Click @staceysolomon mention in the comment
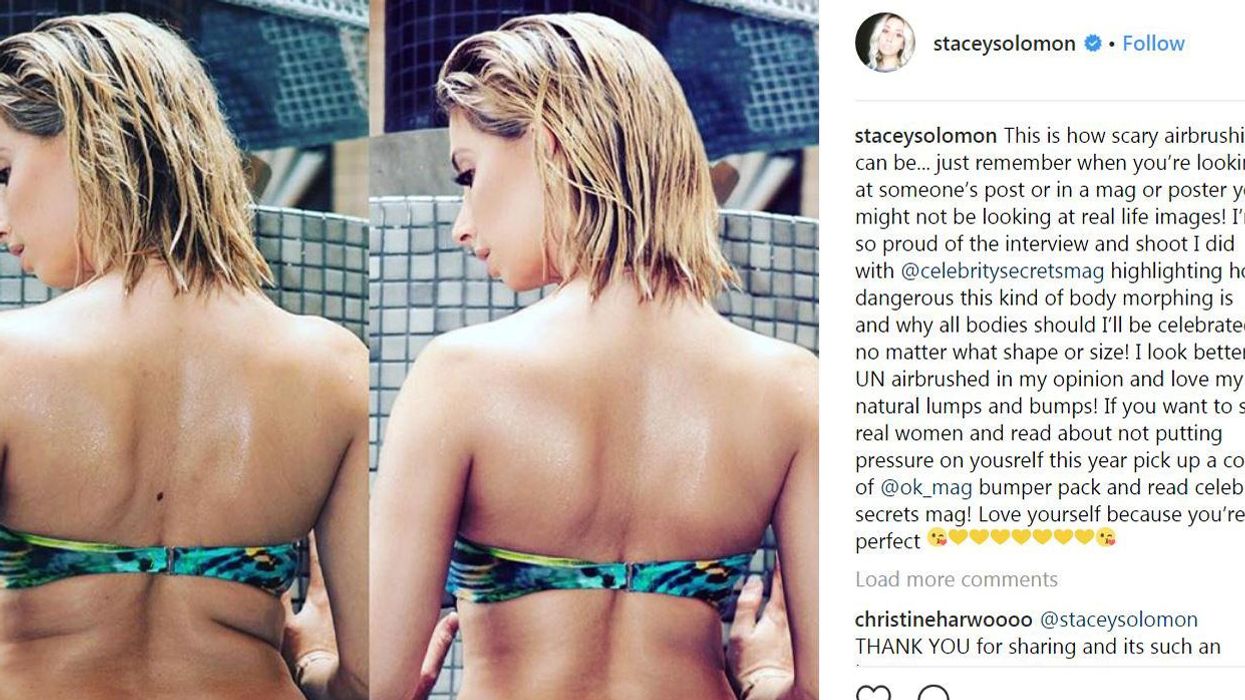Image resolution: width=1245 pixels, height=700 pixels. (x=1119, y=620)
